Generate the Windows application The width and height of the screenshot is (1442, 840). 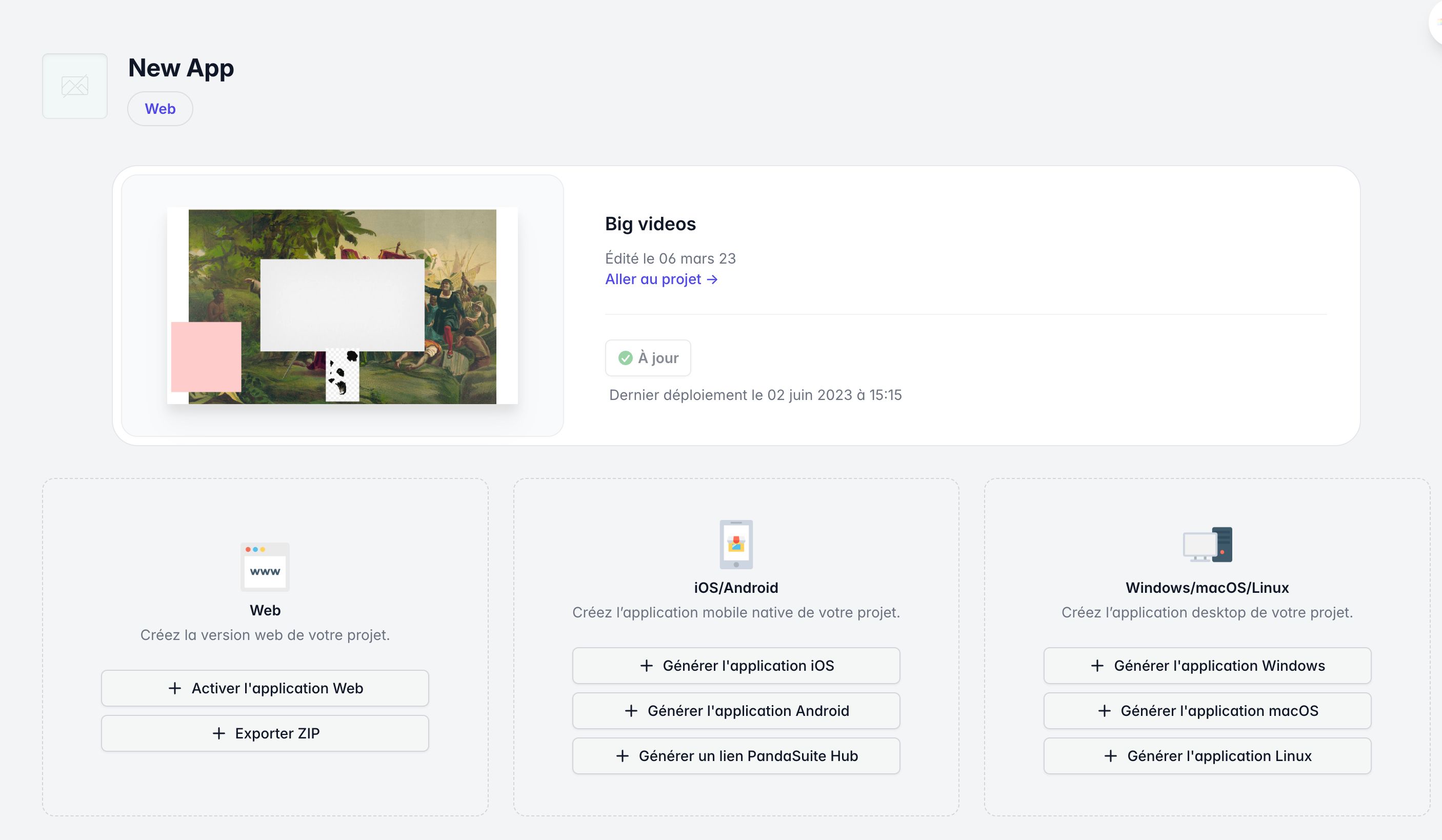pos(1206,666)
